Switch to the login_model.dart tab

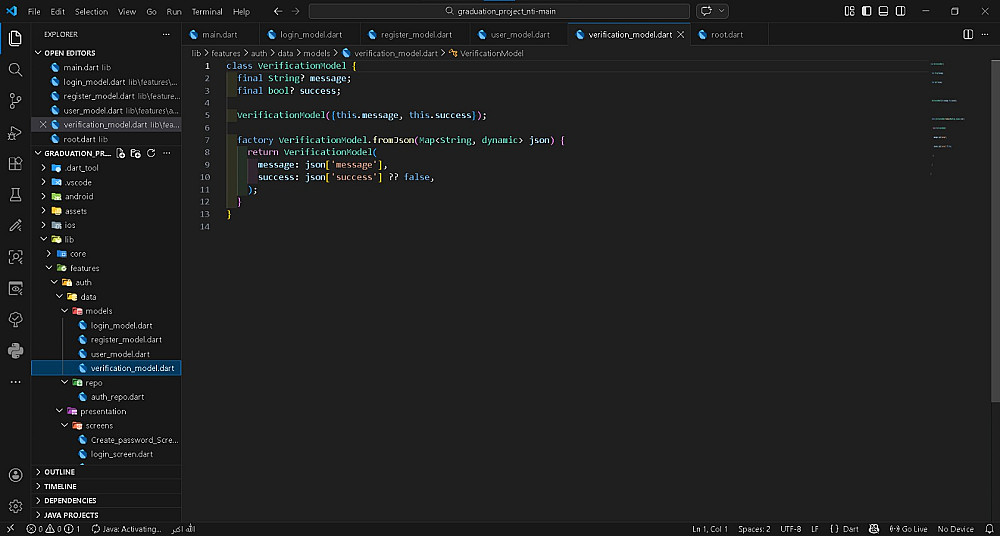[x=310, y=35]
